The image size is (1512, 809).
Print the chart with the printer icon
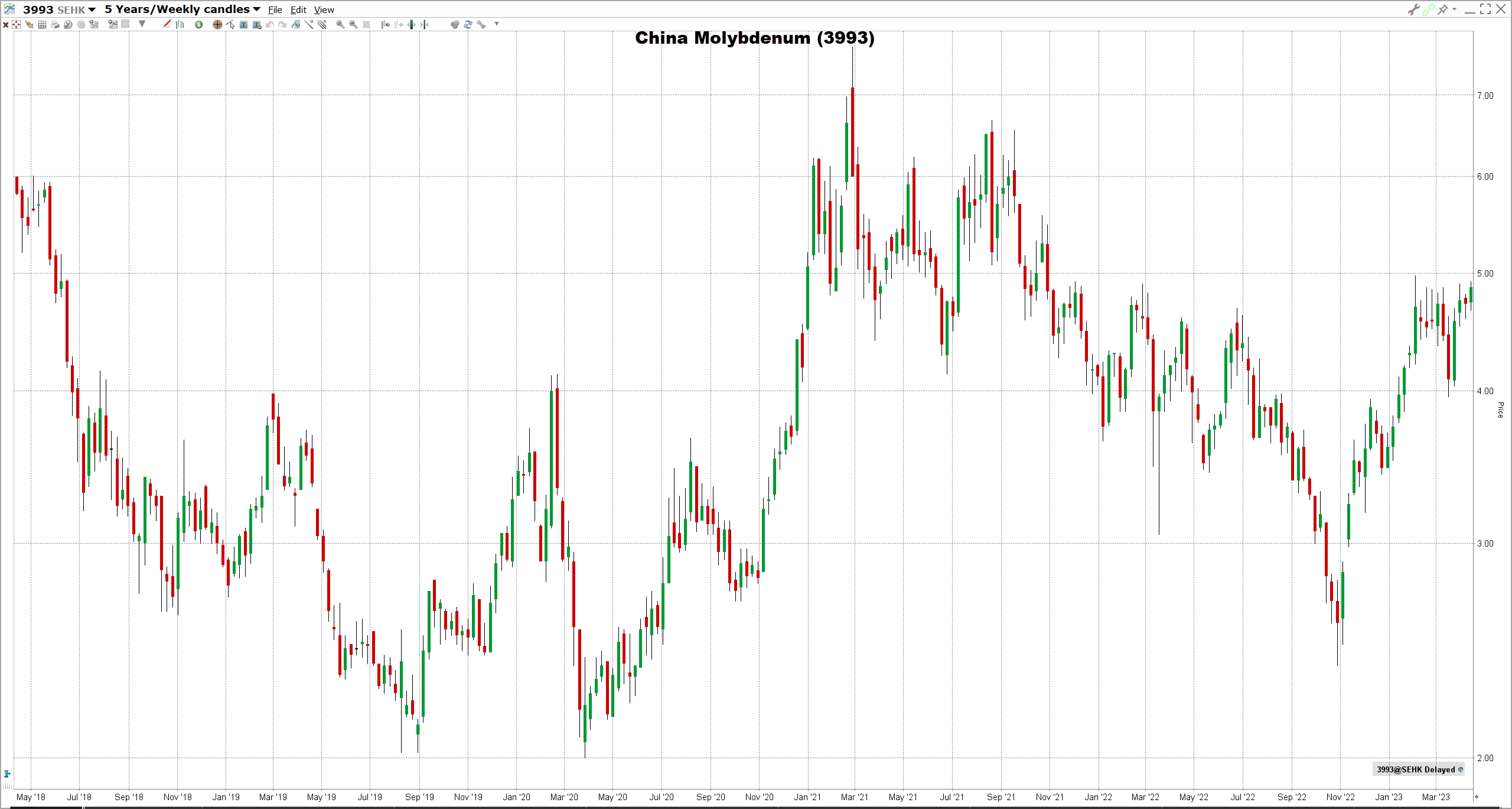tap(55, 24)
